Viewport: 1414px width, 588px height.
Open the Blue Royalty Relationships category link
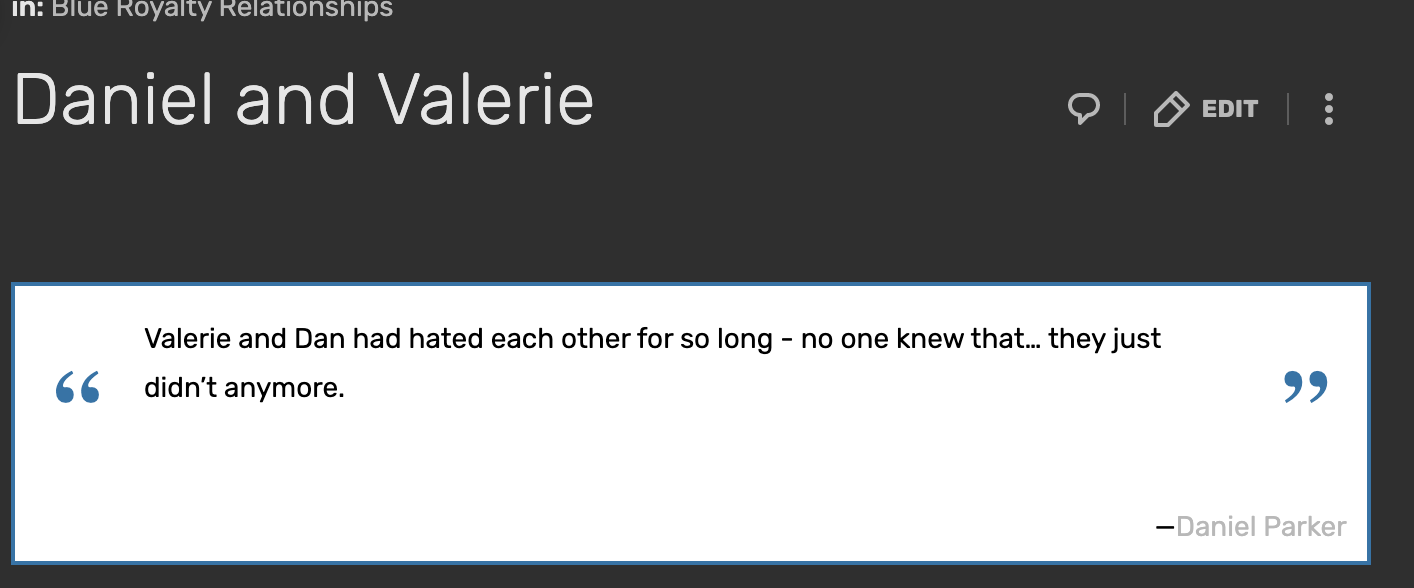pyautogui.click(x=222, y=10)
